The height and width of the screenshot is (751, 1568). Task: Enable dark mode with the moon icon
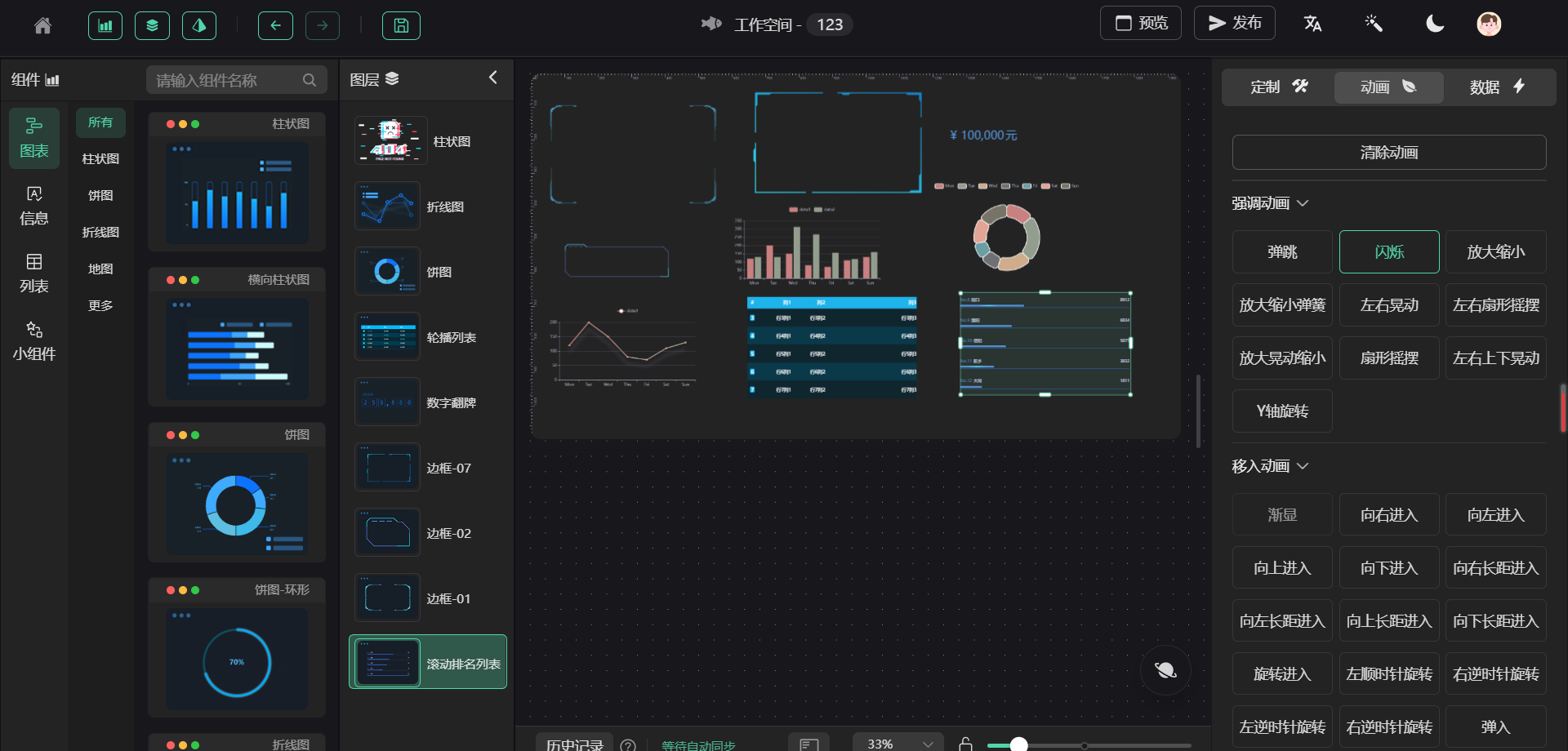pos(1435,24)
